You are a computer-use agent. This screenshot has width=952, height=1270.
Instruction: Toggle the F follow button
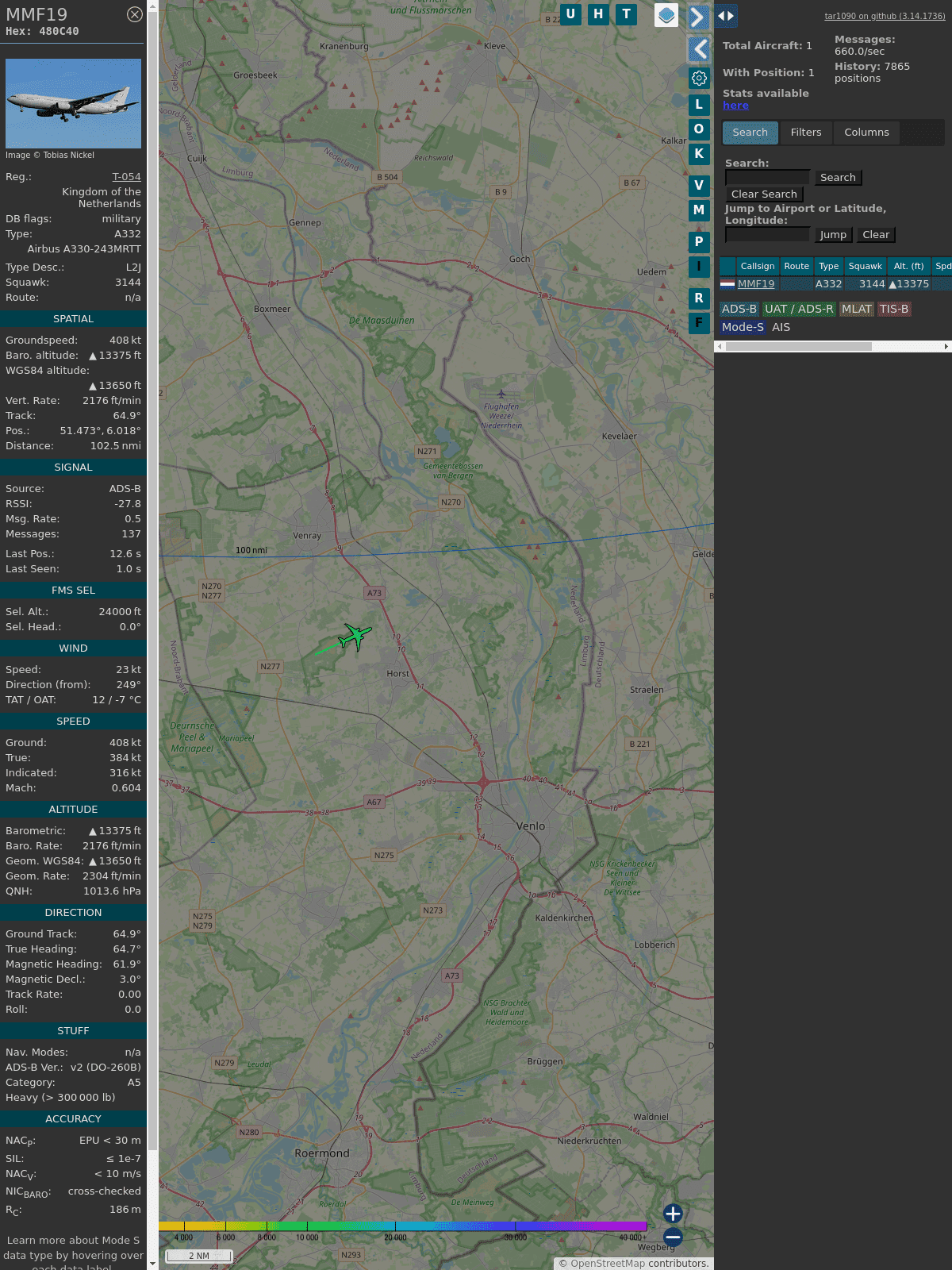pyautogui.click(x=699, y=322)
